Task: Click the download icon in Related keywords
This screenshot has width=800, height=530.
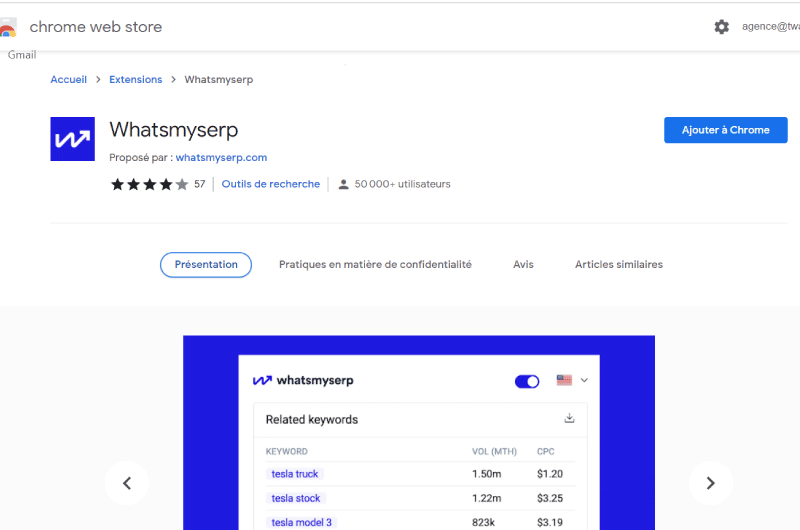Action: 569,418
